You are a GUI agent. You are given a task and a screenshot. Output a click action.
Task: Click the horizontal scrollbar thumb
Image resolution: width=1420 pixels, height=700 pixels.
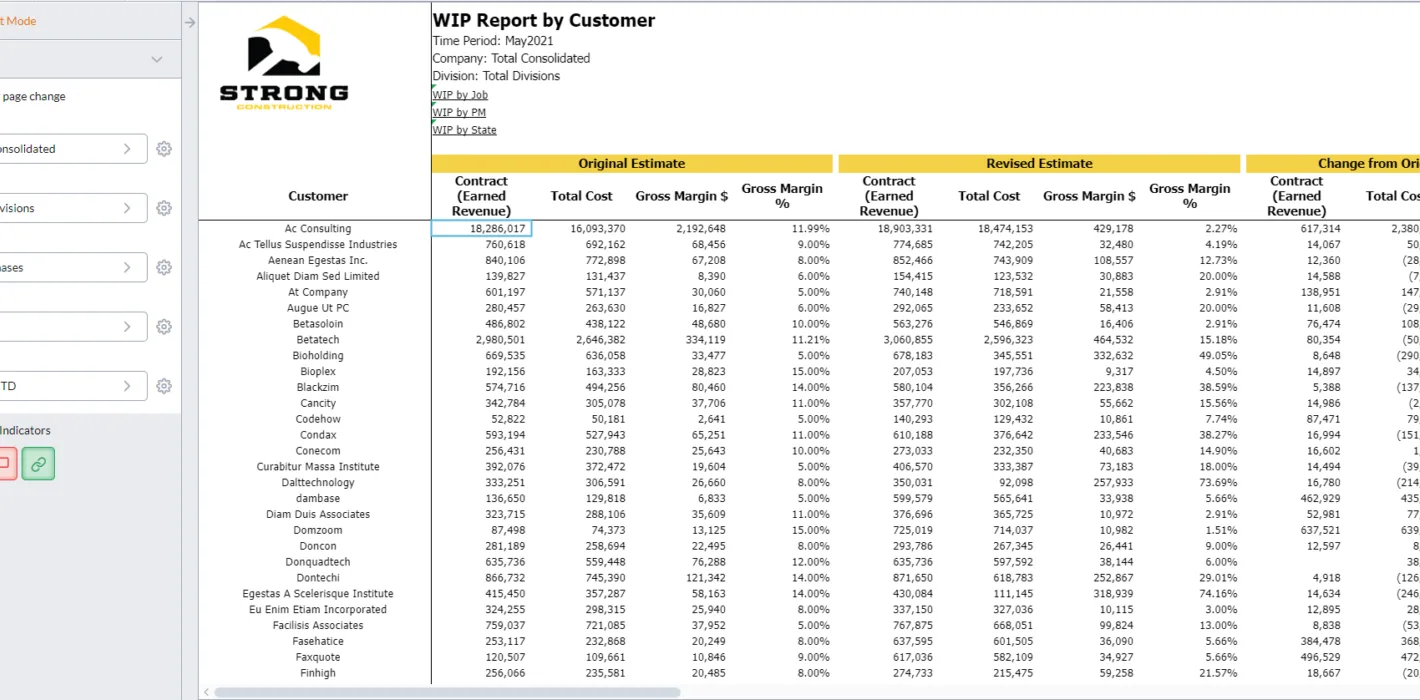(x=447, y=692)
